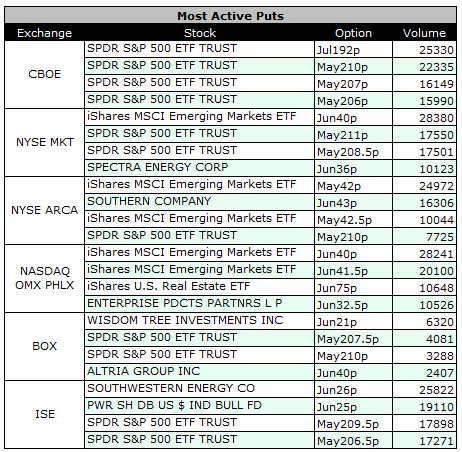Click SOUTHERN COMPANY stock name
This screenshot has width=462, height=452.
pyautogui.click(x=149, y=201)
